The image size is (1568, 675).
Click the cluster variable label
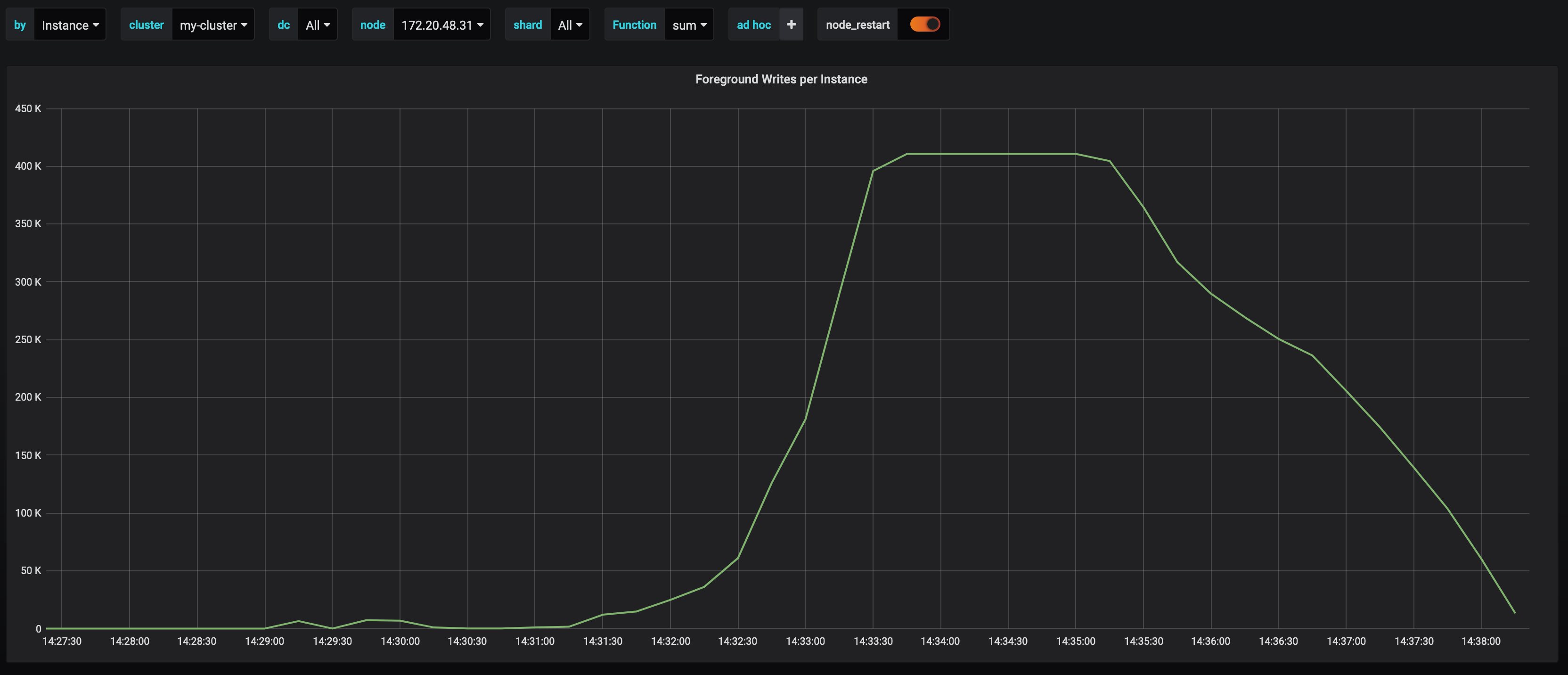pos(146,25)
